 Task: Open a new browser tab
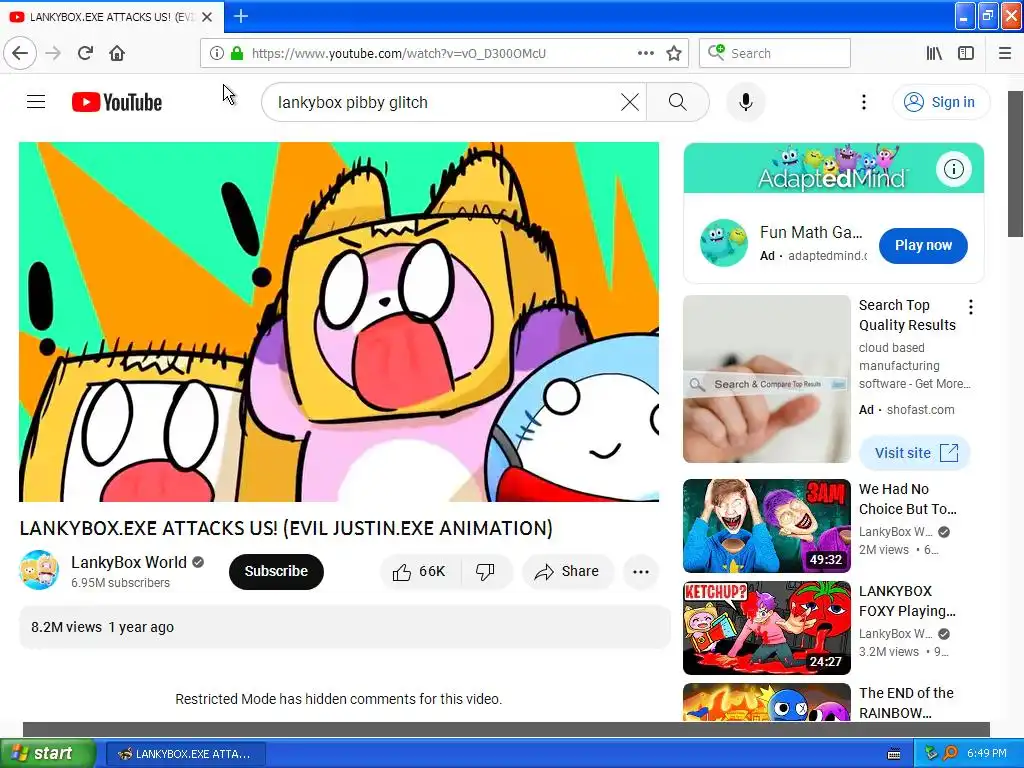point(241,16)
